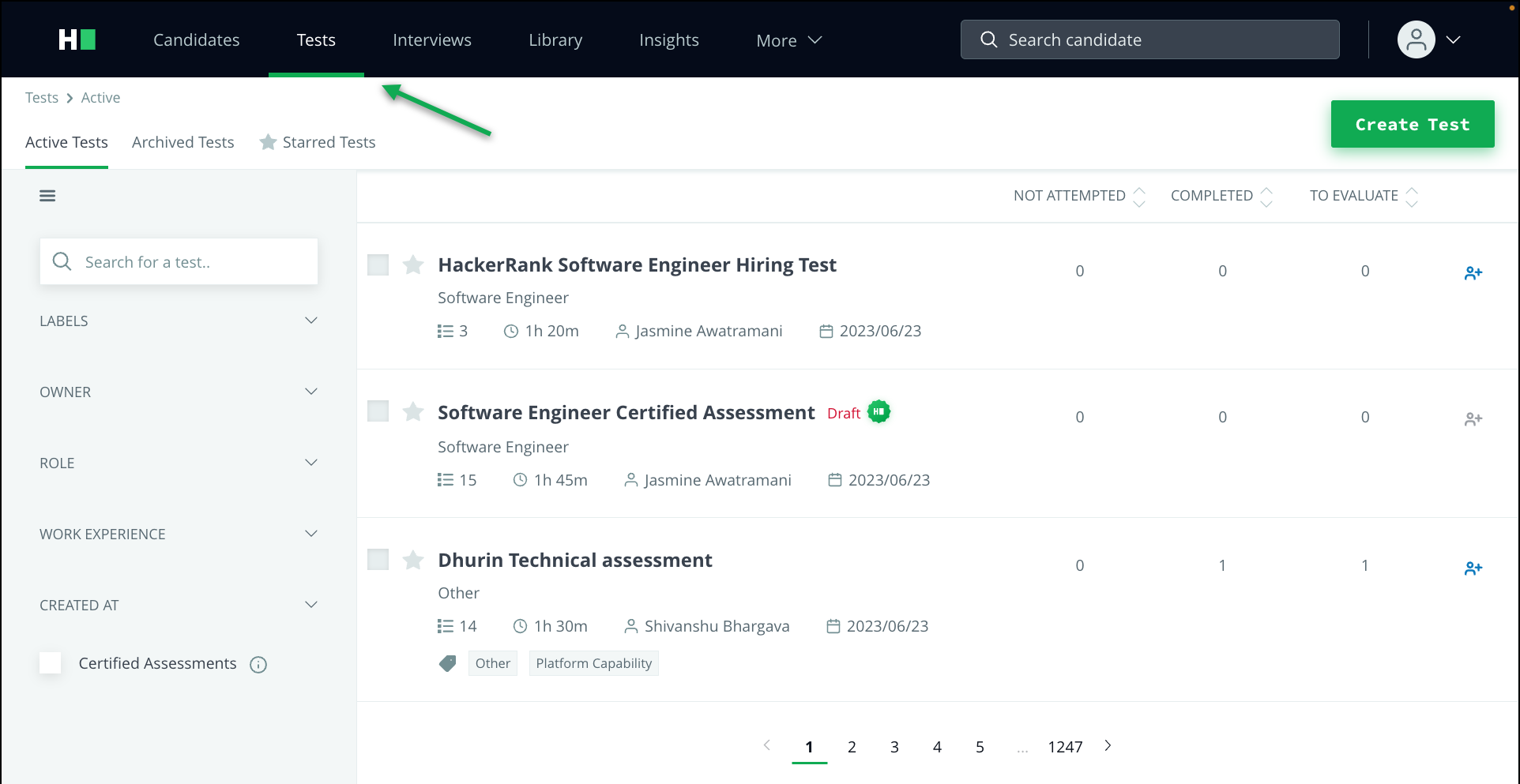Click the hamburger menu icon in sidebar
Screen dimensions: 1520x784
(x=47, y=196)
